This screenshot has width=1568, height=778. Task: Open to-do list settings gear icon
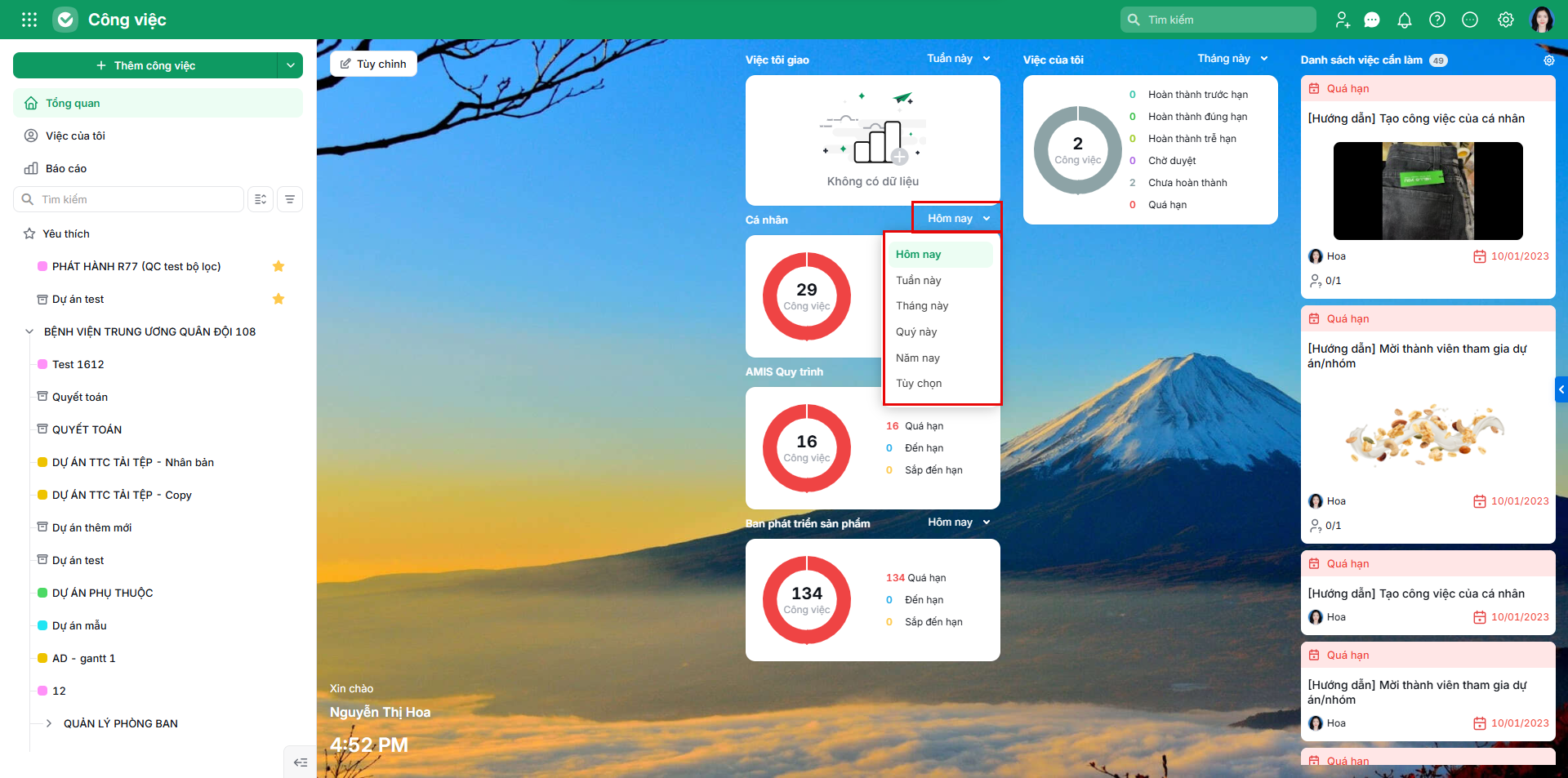1549,60
